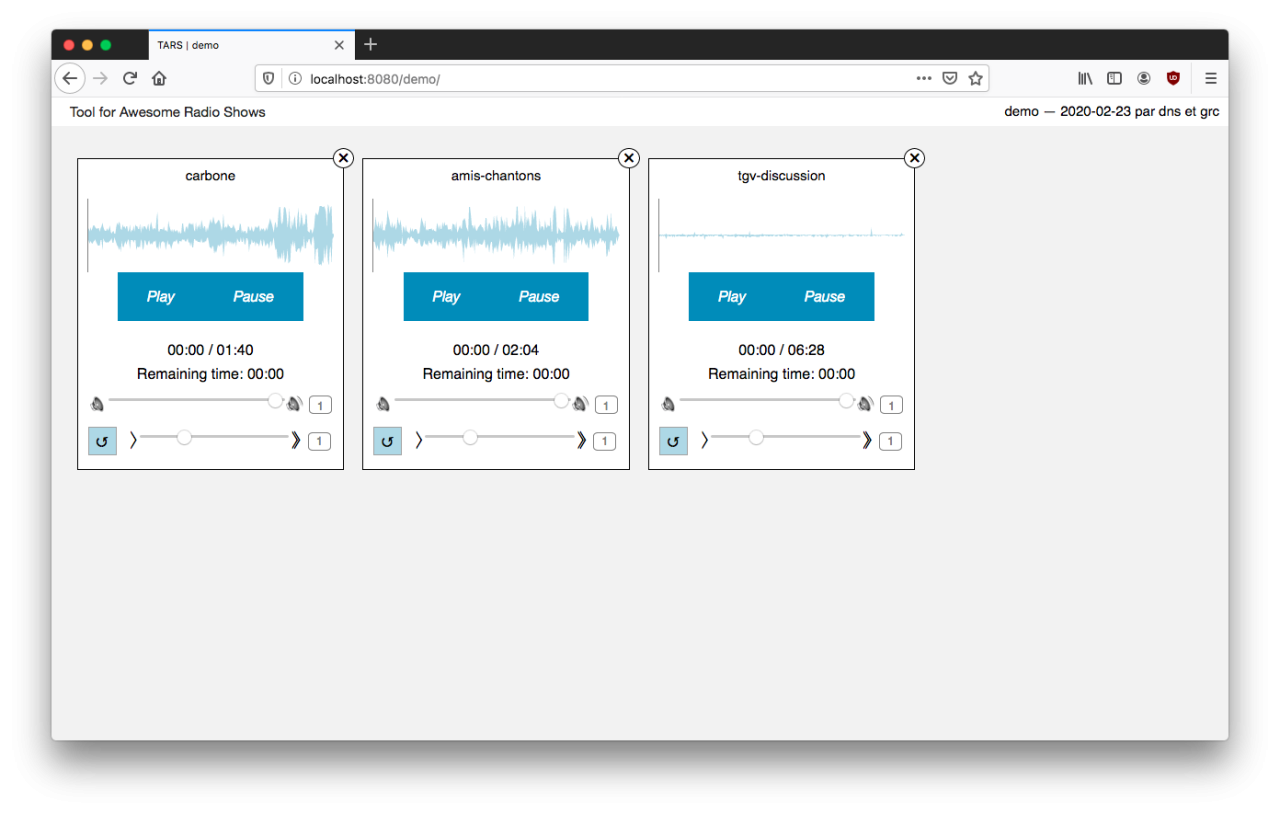Toggle loop button on tgv-discussion player
This screenshot has width=1280, height=814.
(x=673, y=441)
